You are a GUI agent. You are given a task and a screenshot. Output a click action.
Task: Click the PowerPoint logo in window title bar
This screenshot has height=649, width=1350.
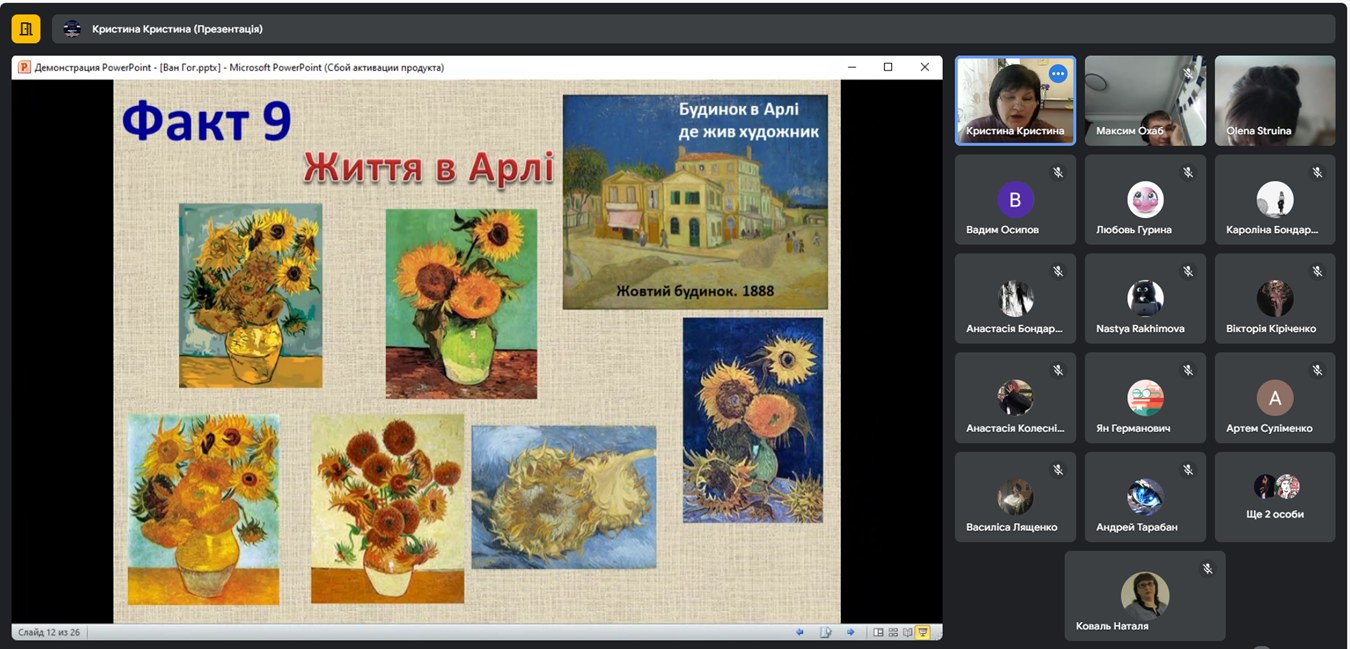pyautogui.click(x=24, y=68)
